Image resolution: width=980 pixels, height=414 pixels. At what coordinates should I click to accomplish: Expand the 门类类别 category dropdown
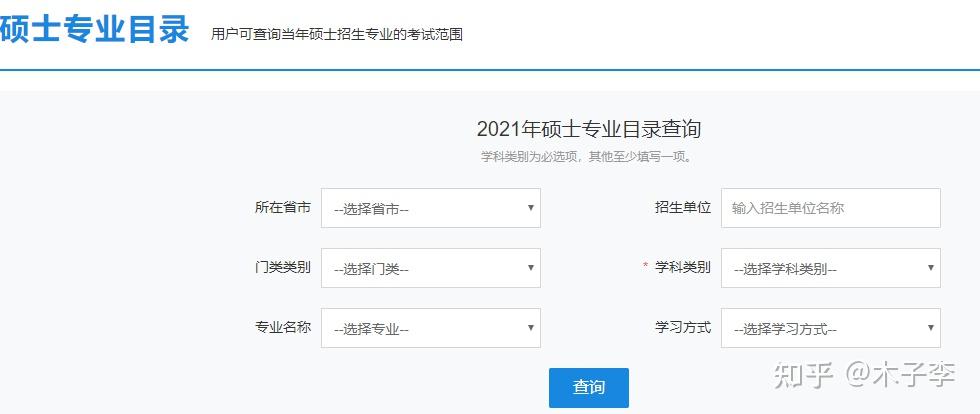pos(430,268)
